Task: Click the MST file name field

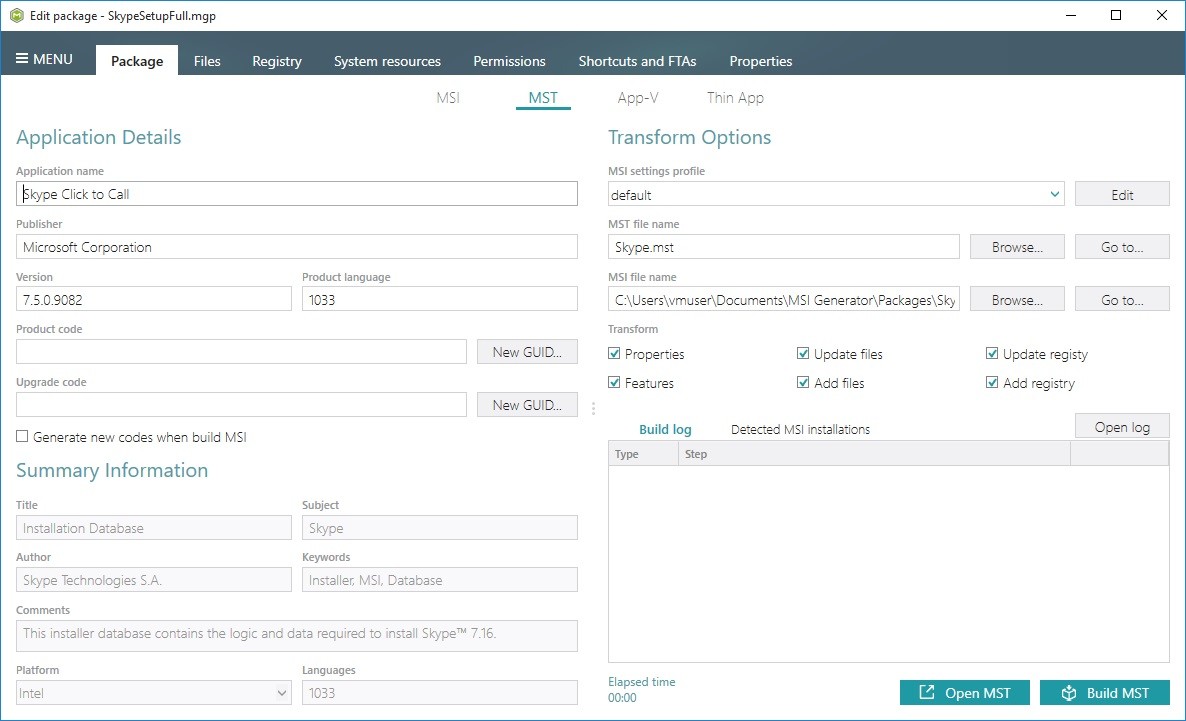Action: (x=784, y=247)
